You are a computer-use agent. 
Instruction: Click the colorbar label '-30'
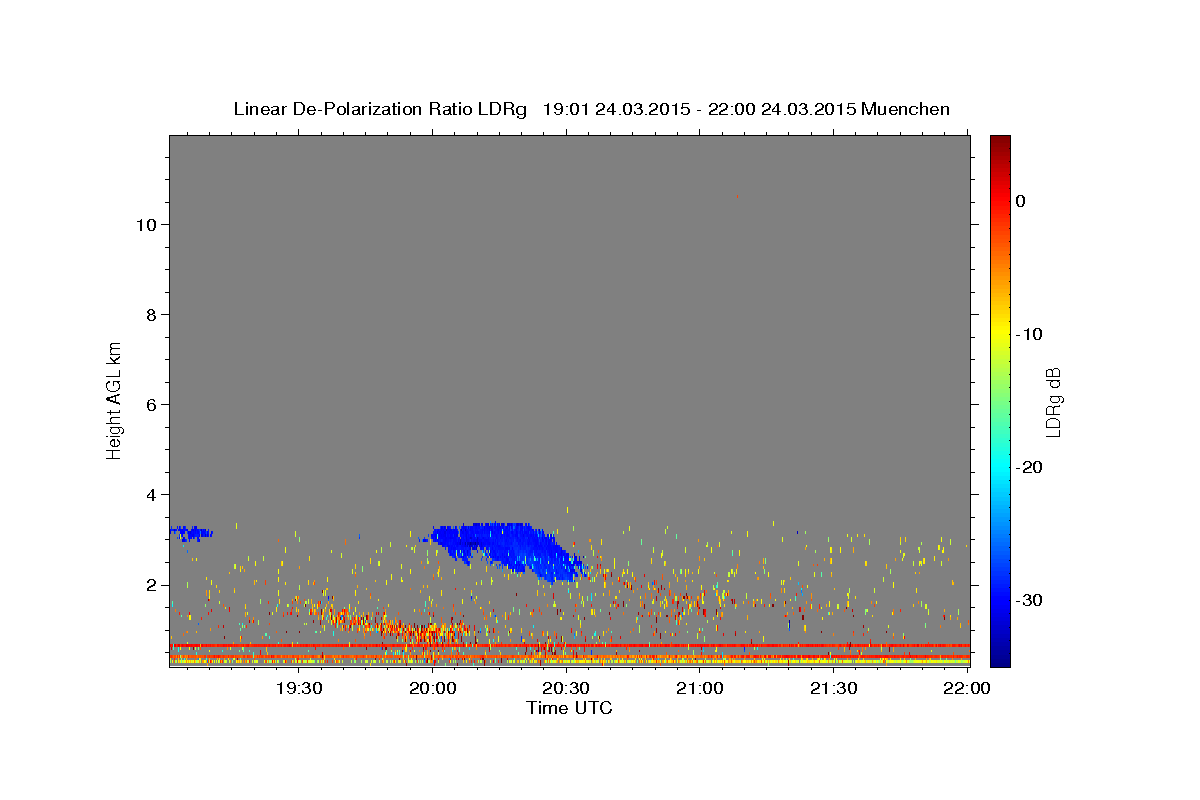tap(1030, 600)
